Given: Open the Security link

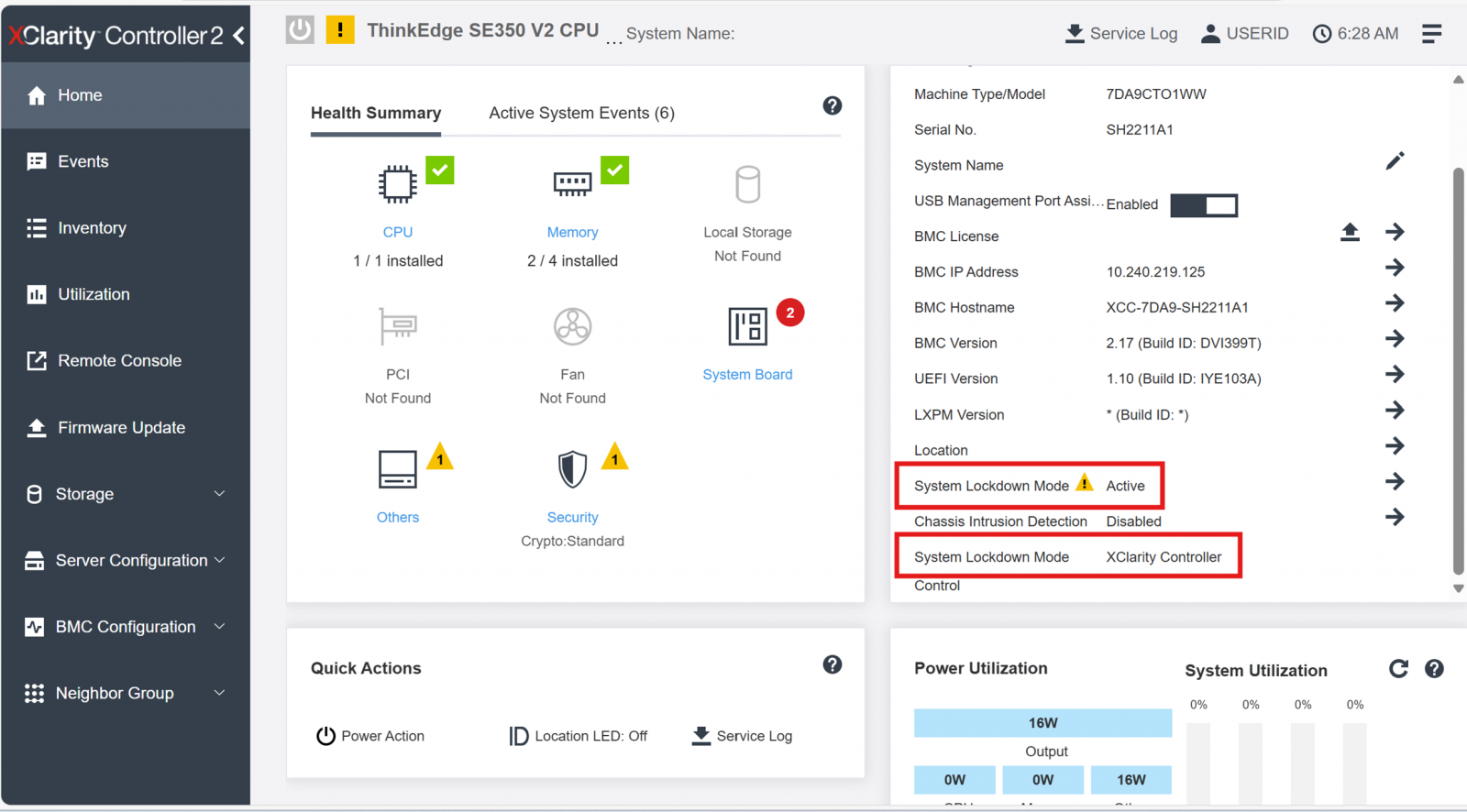Looking at the screenshot, I should click(572, 518).
